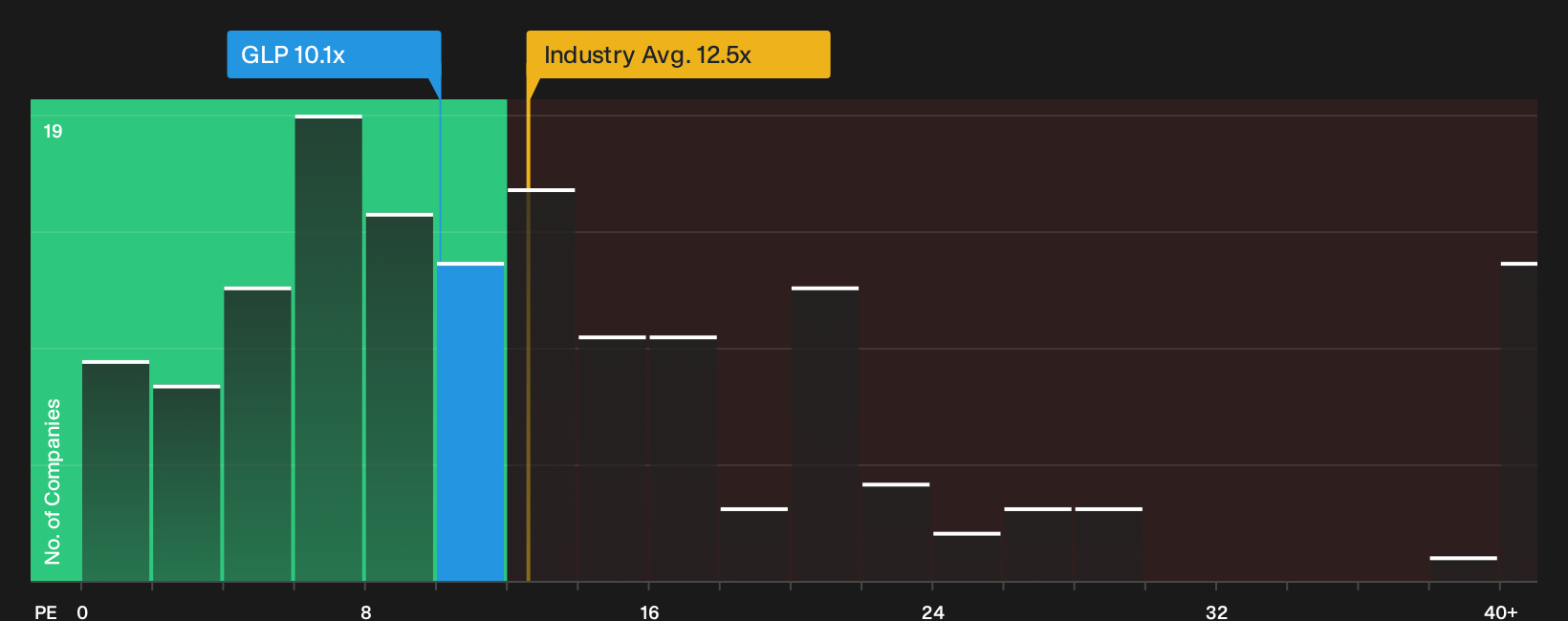Image resolution: width=1568 pixels, height=621 pixels.
Task: Click the second bar, PE 2 to 4
Action: (x=186, y=483)
